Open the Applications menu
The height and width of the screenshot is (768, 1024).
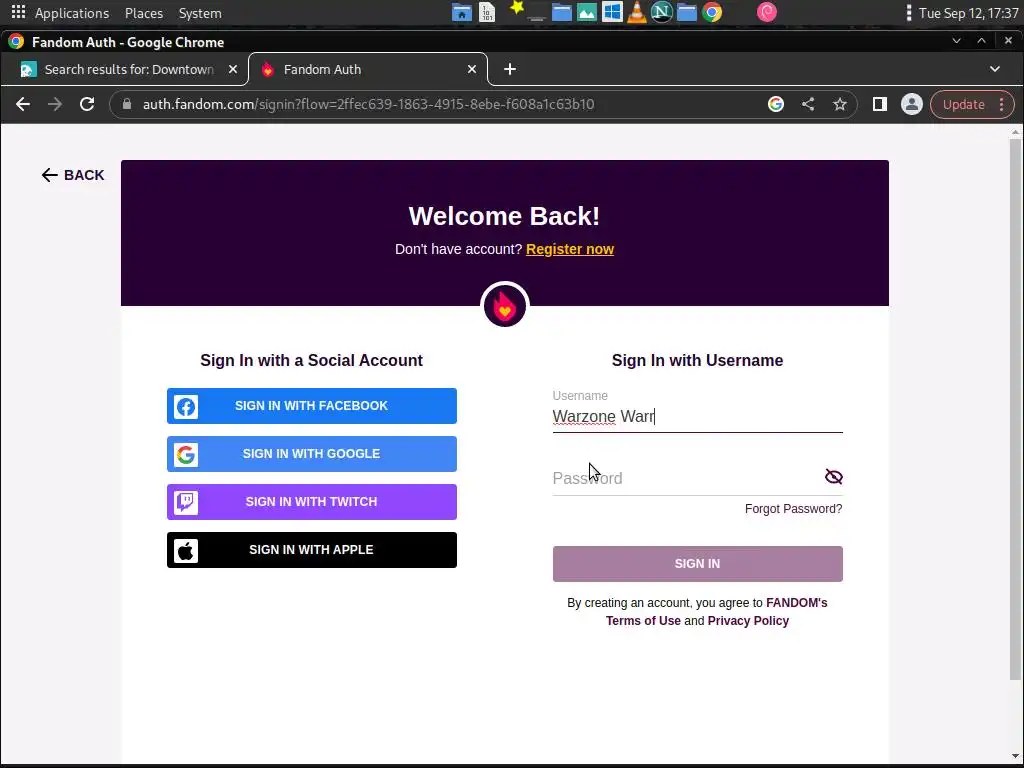[x=72, y=13]
